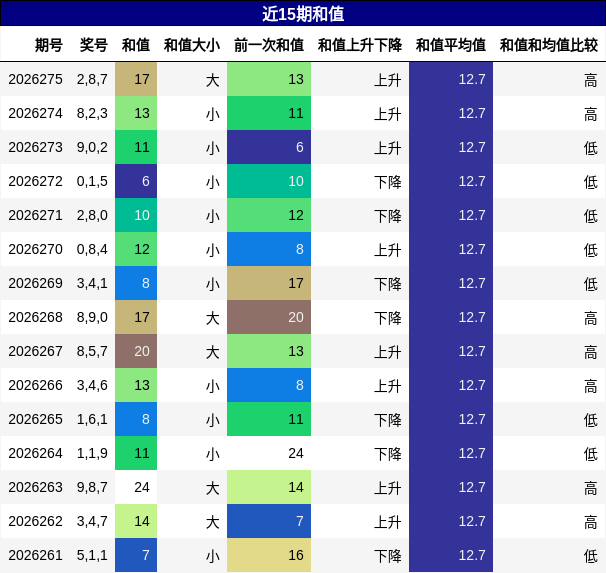Click period number 2026263
This screenshot has width=606, height=573.
[36, 487]
